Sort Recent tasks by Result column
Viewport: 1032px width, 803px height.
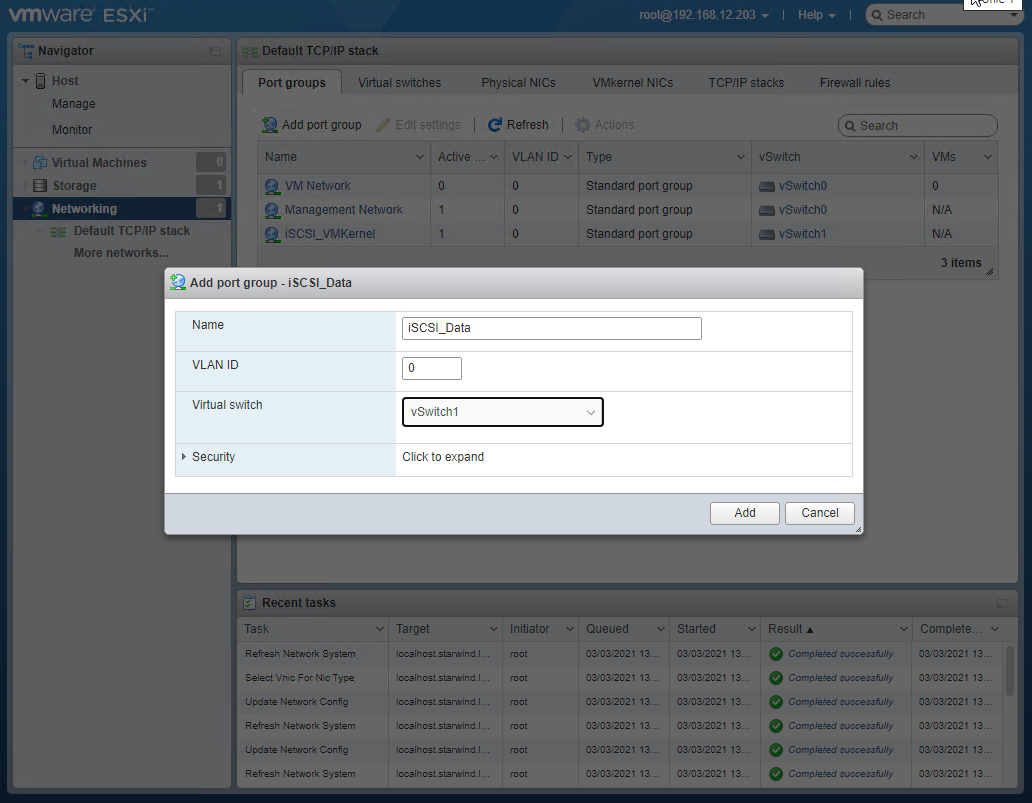tap(790, 629)
